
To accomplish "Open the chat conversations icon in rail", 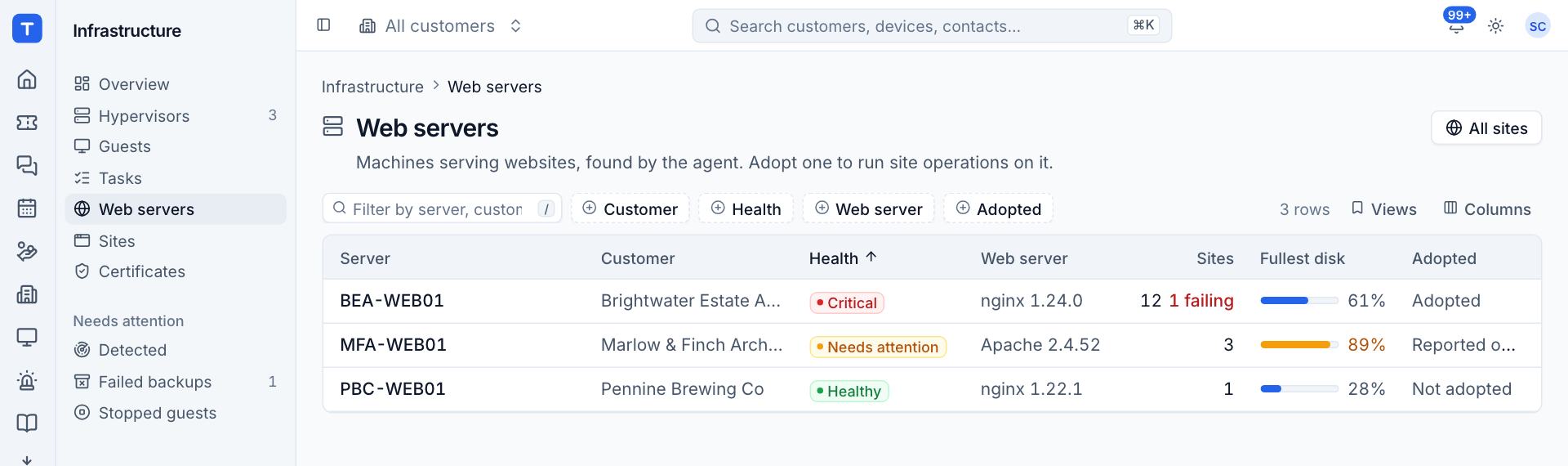I will pos(27,166).
